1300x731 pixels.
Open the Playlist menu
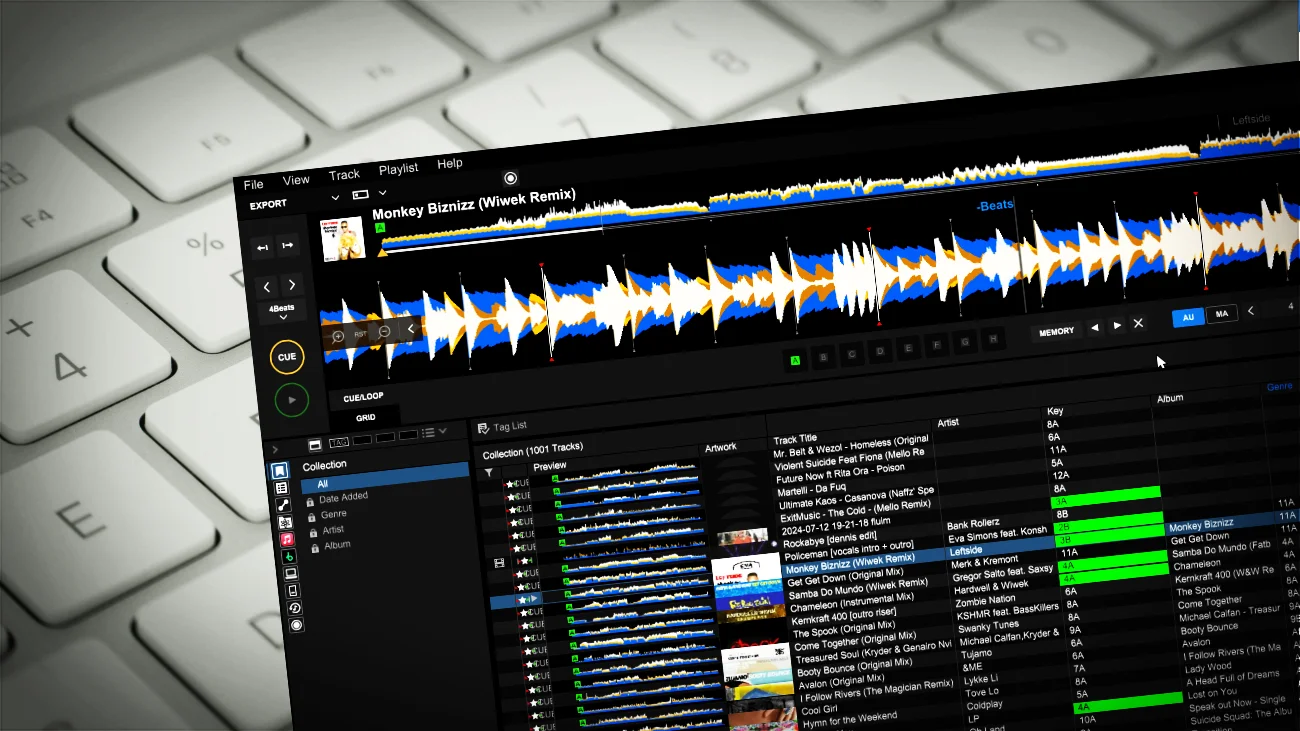coord(398,168)
